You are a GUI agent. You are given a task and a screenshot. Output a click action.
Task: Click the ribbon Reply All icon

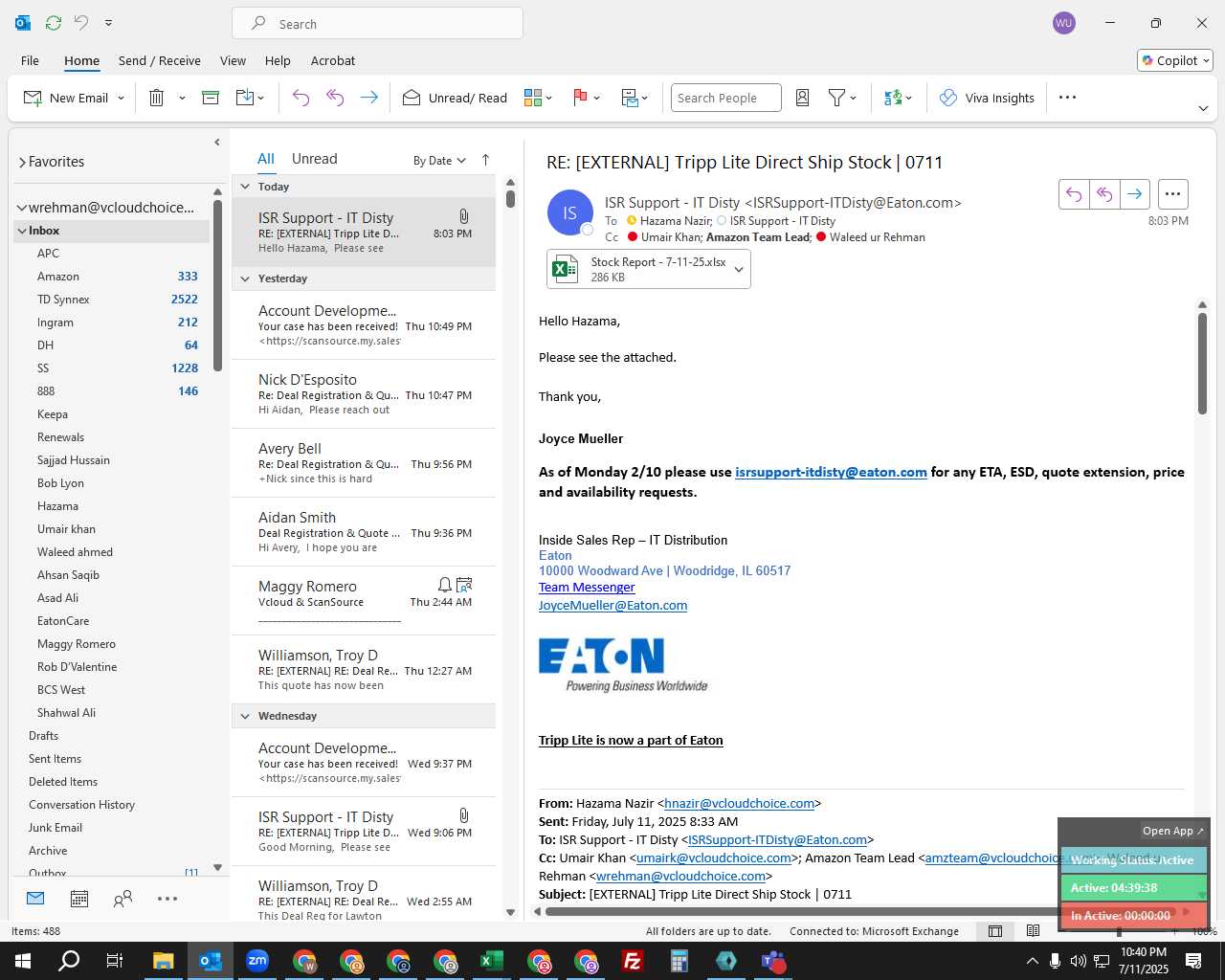coord(335,98)
